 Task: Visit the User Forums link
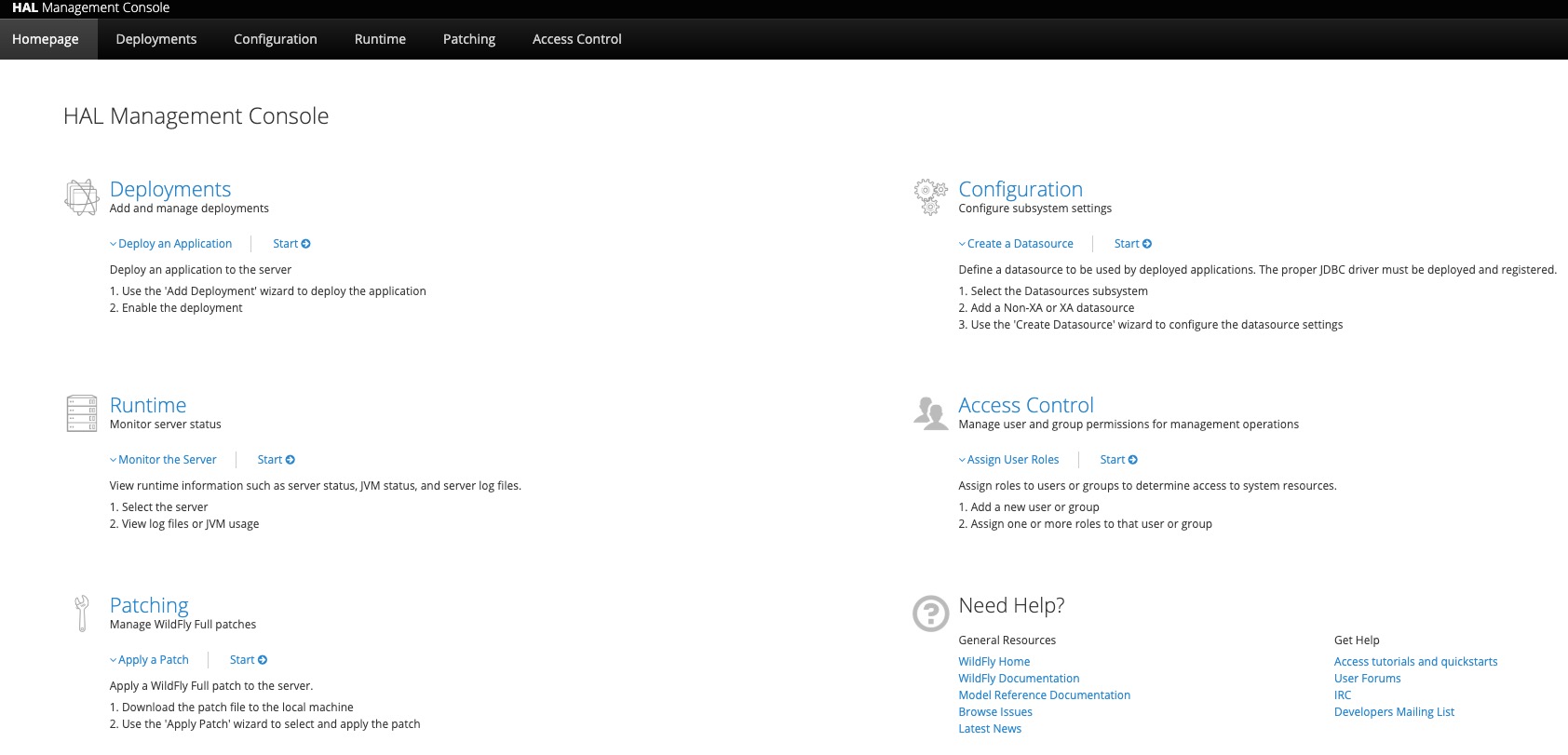pos(1367,679)
